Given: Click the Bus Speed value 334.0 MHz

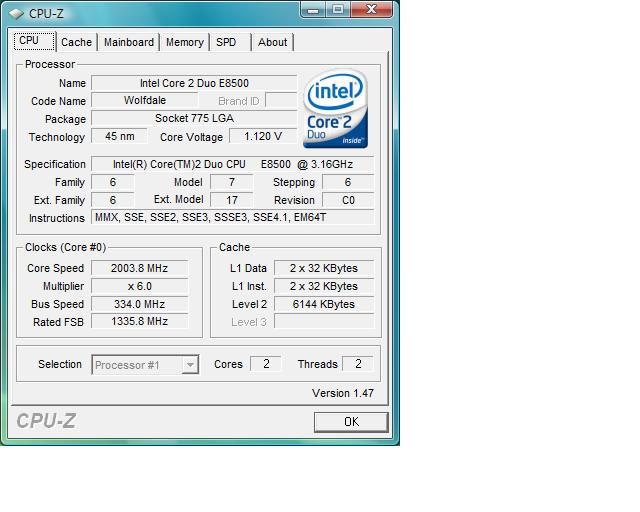Looking at the screenshot, I should pyautogui.click(x=140, y=304).
